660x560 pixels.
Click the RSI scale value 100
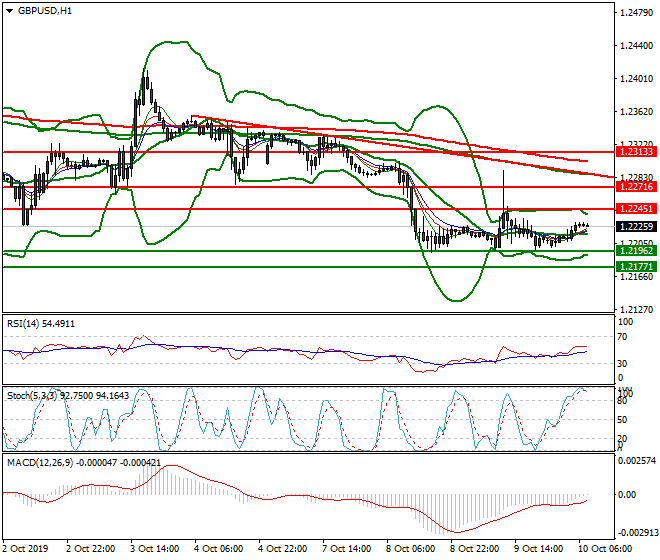tap(626, 322)
